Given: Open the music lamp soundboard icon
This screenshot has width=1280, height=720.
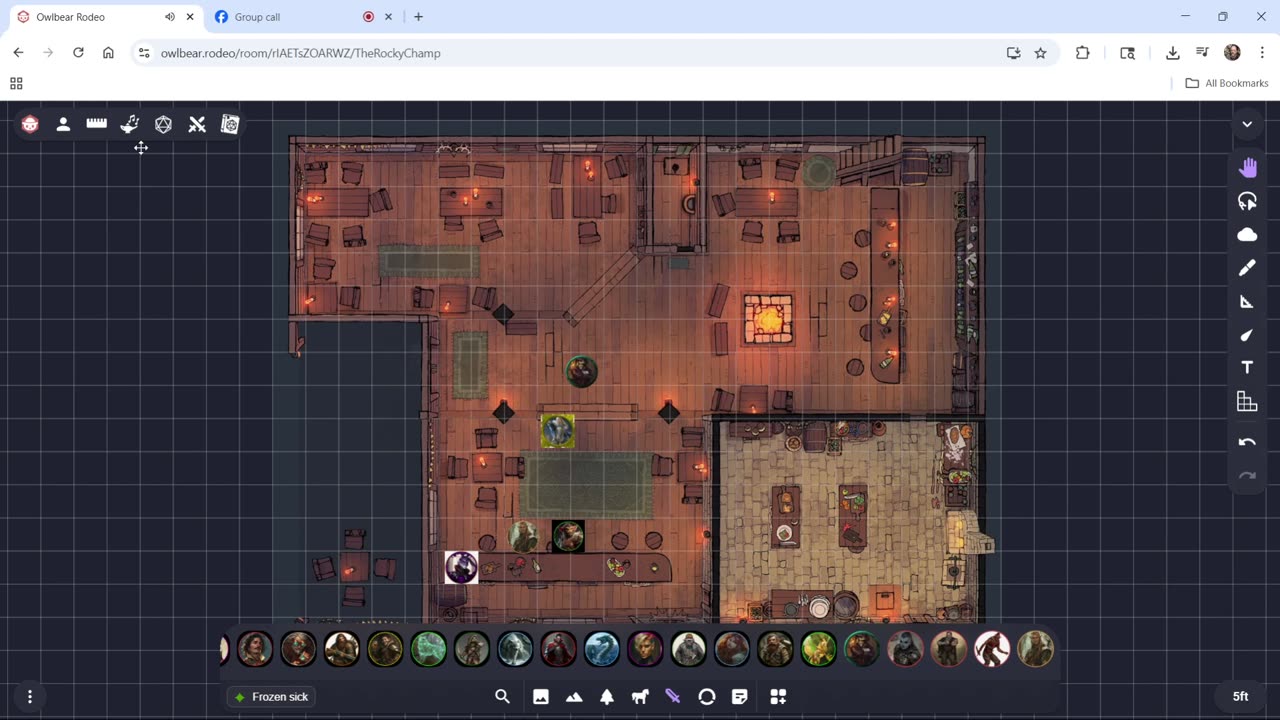Looking at the screenshot, I should (x=130, y=124).
